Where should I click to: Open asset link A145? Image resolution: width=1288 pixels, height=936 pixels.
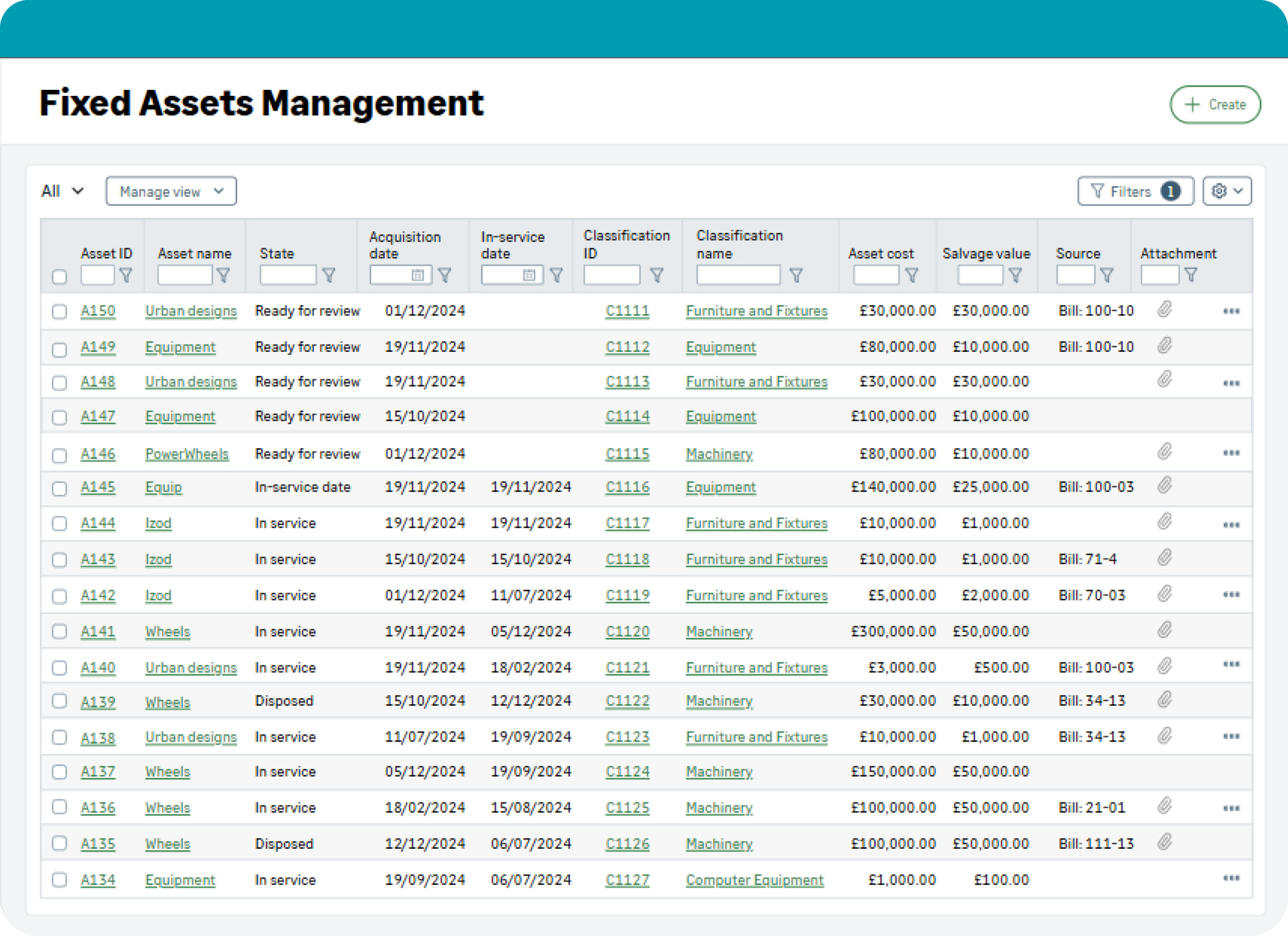pos(98,487)
